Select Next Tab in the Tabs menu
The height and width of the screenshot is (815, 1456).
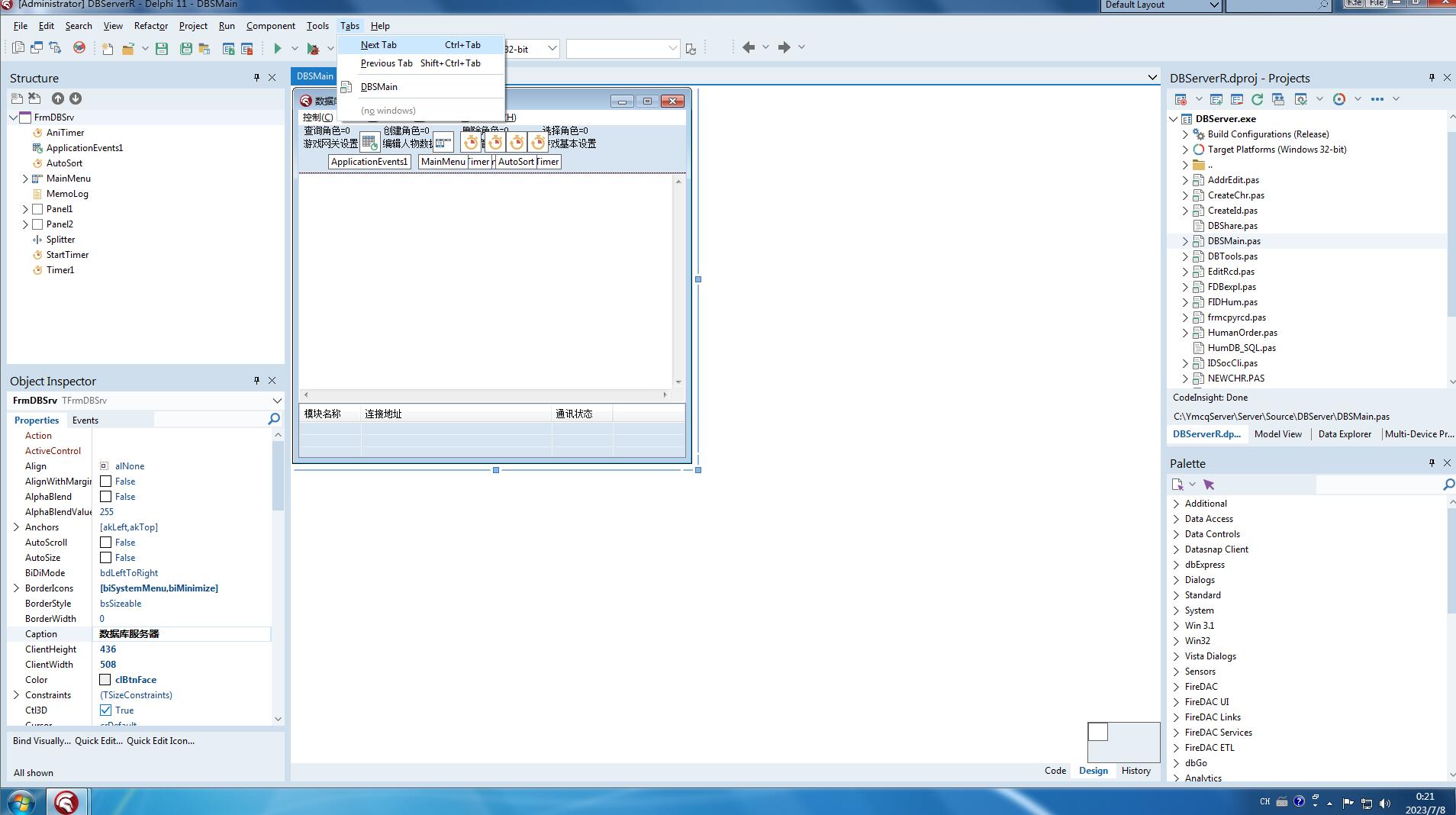pos(420,45)
